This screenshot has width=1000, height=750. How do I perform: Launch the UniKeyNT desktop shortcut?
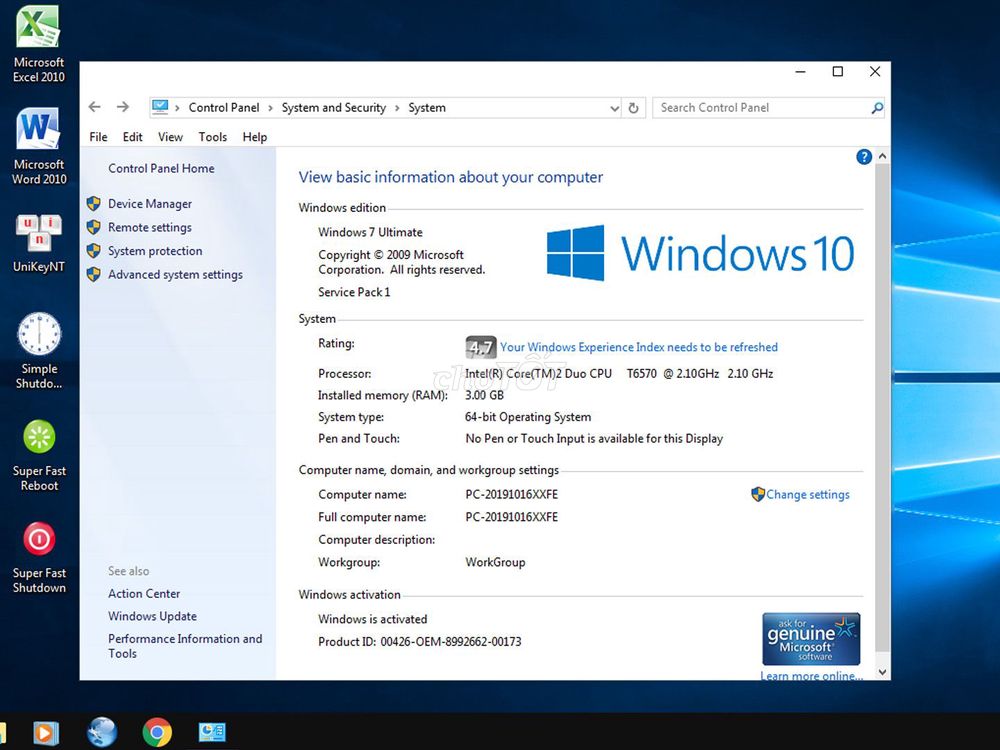coord(38,244)
